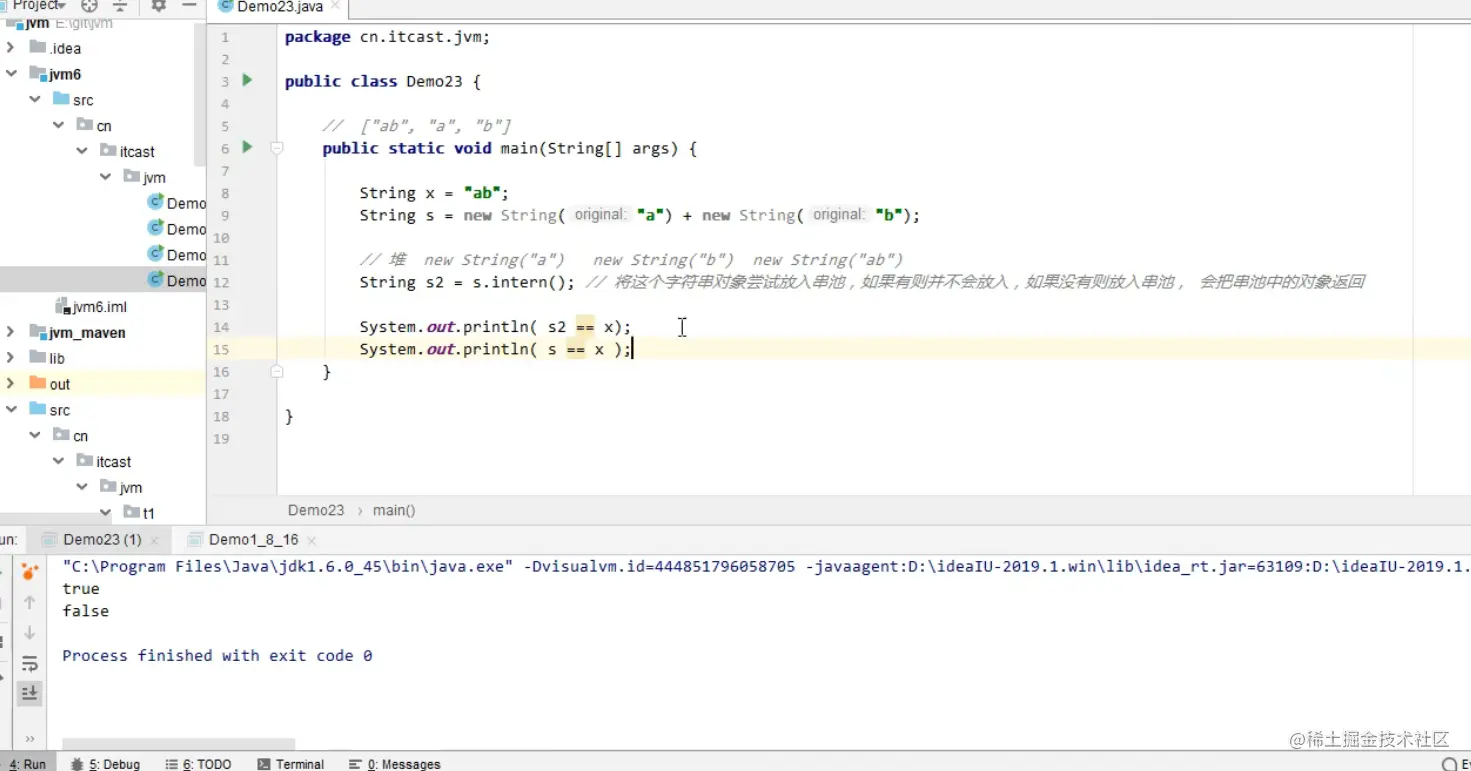
Task: Place cursor on 'package cn.itcast.jvm;' line
Action: pyautogui.click(x=387, y=37)
